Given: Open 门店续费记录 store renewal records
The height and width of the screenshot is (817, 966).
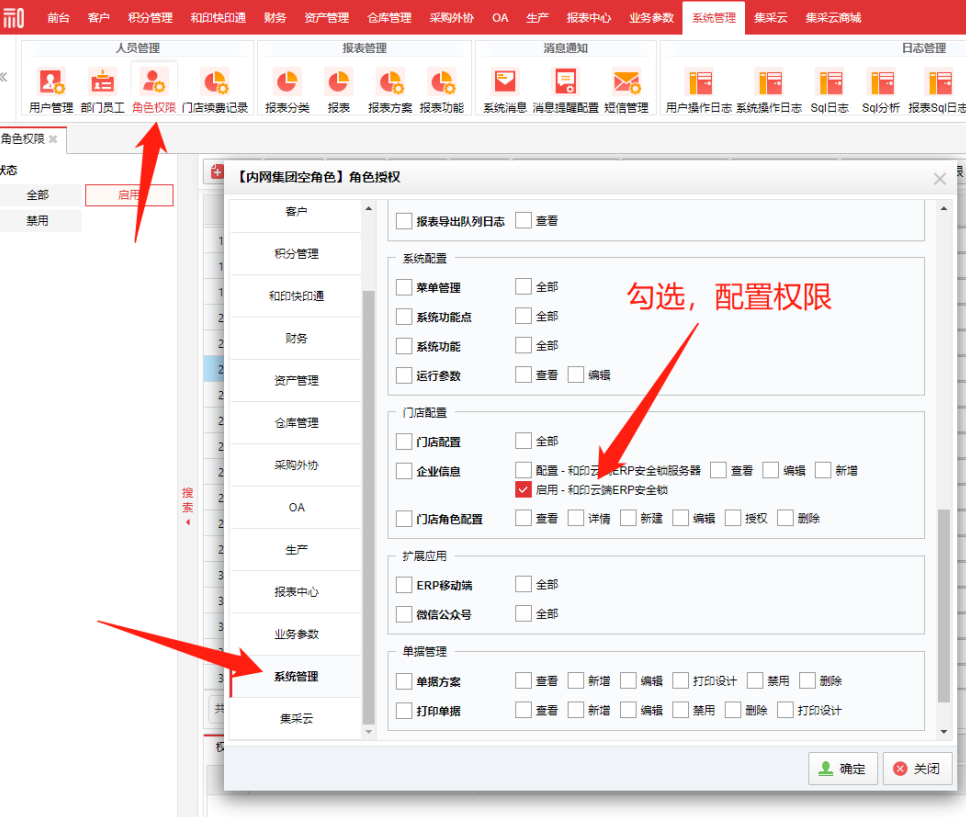Looking at the screenshot, I should tap(215, 89).
